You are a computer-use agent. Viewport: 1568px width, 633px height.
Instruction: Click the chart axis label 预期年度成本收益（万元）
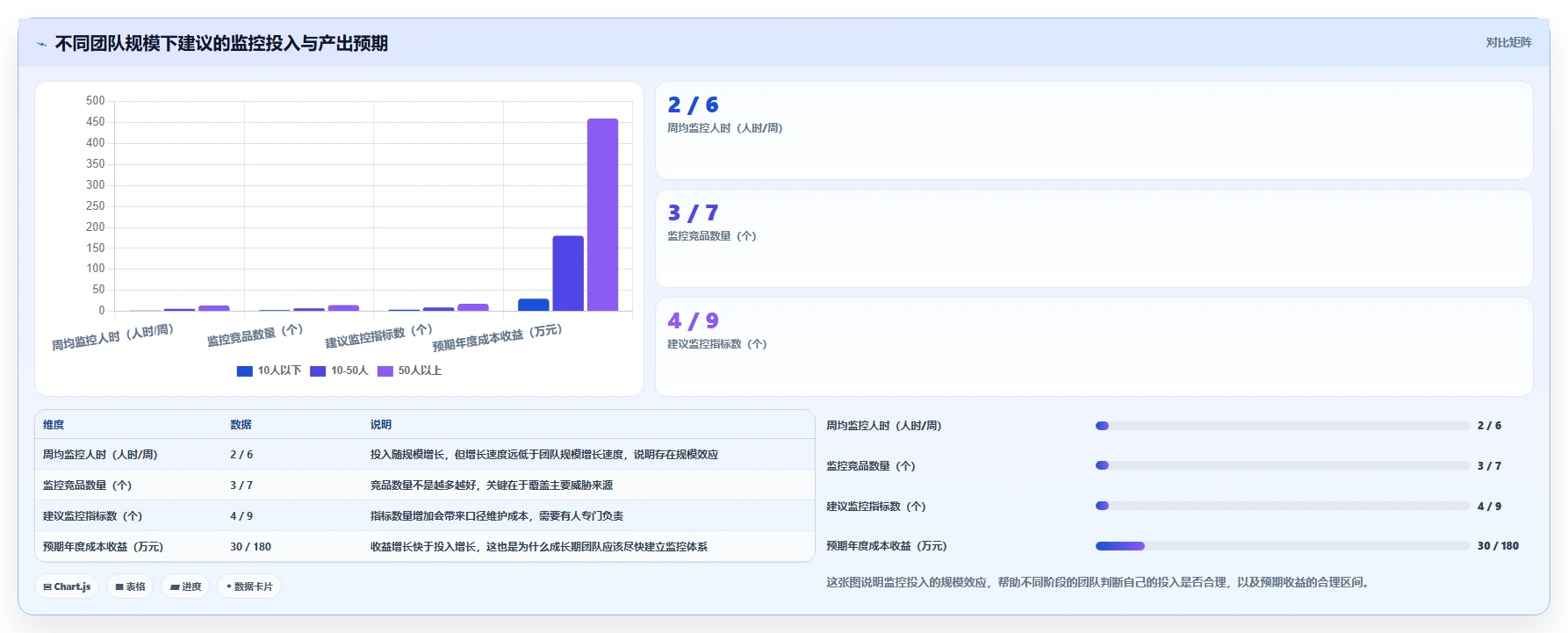497,337
